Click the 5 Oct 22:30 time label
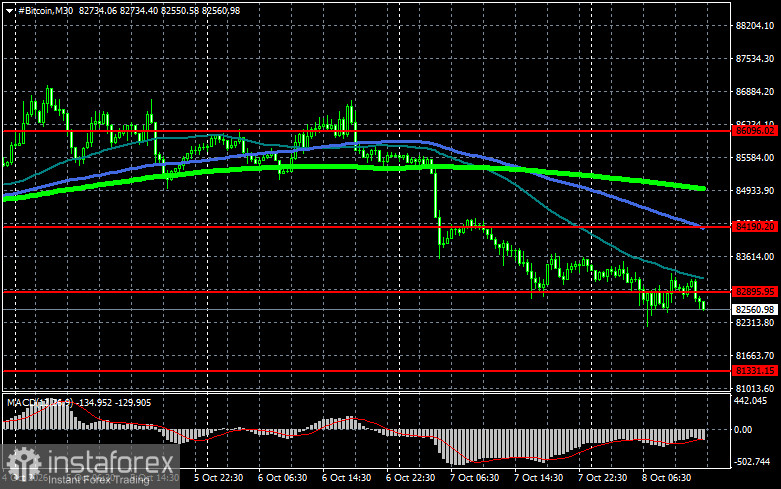Viewport: 781px width, 489px height. 219,478
